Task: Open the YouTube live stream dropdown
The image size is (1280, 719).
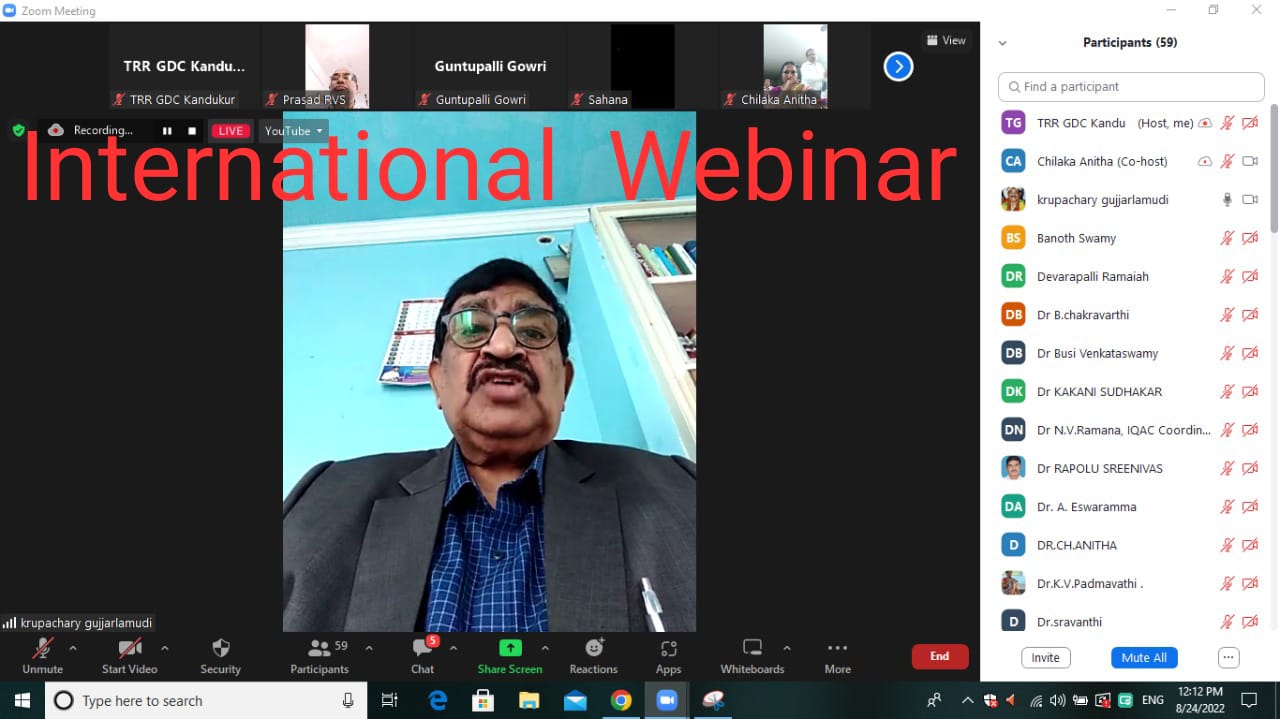Action: point(293,131)
